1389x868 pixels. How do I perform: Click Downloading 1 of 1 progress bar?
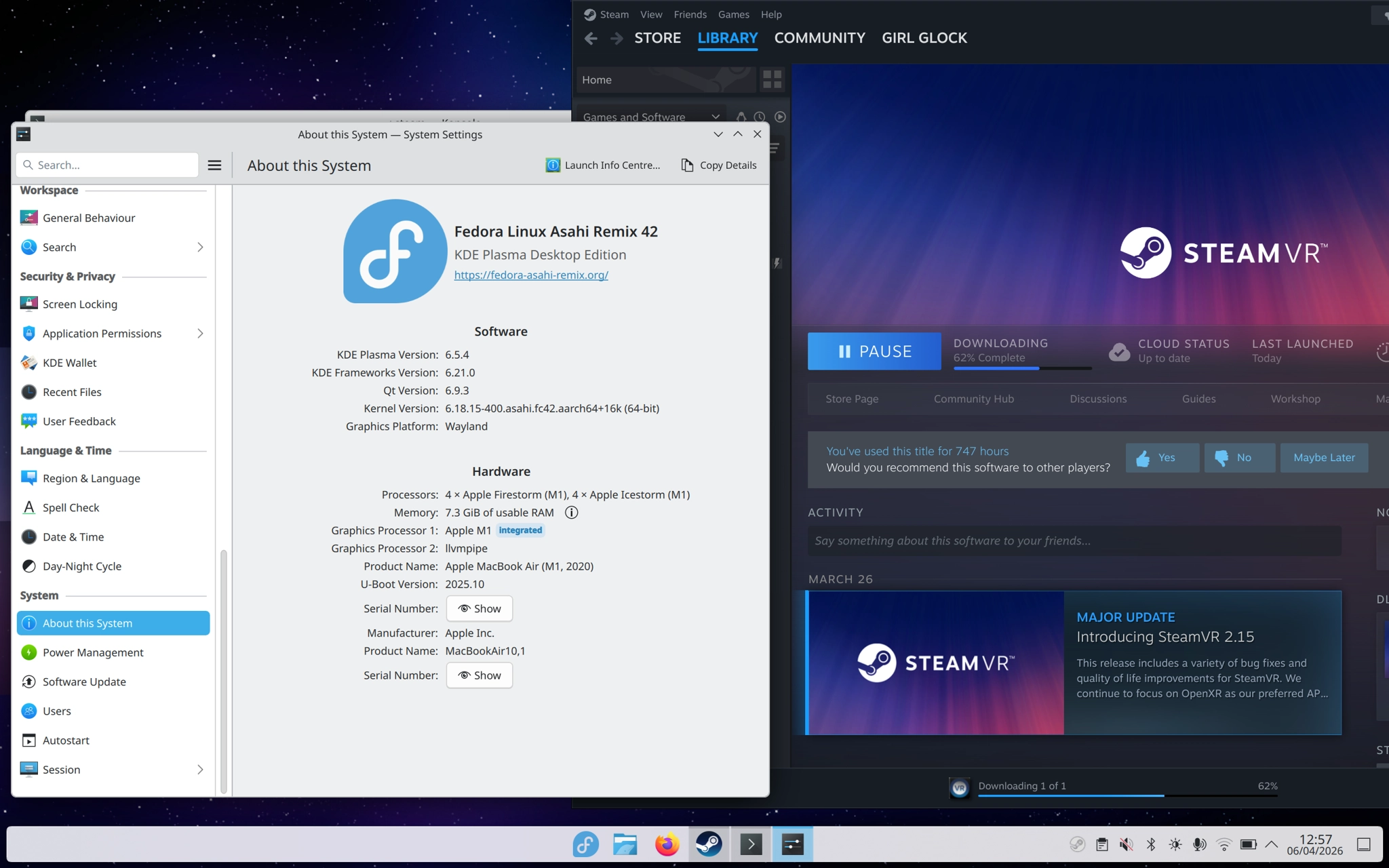tap(1128, 795)
